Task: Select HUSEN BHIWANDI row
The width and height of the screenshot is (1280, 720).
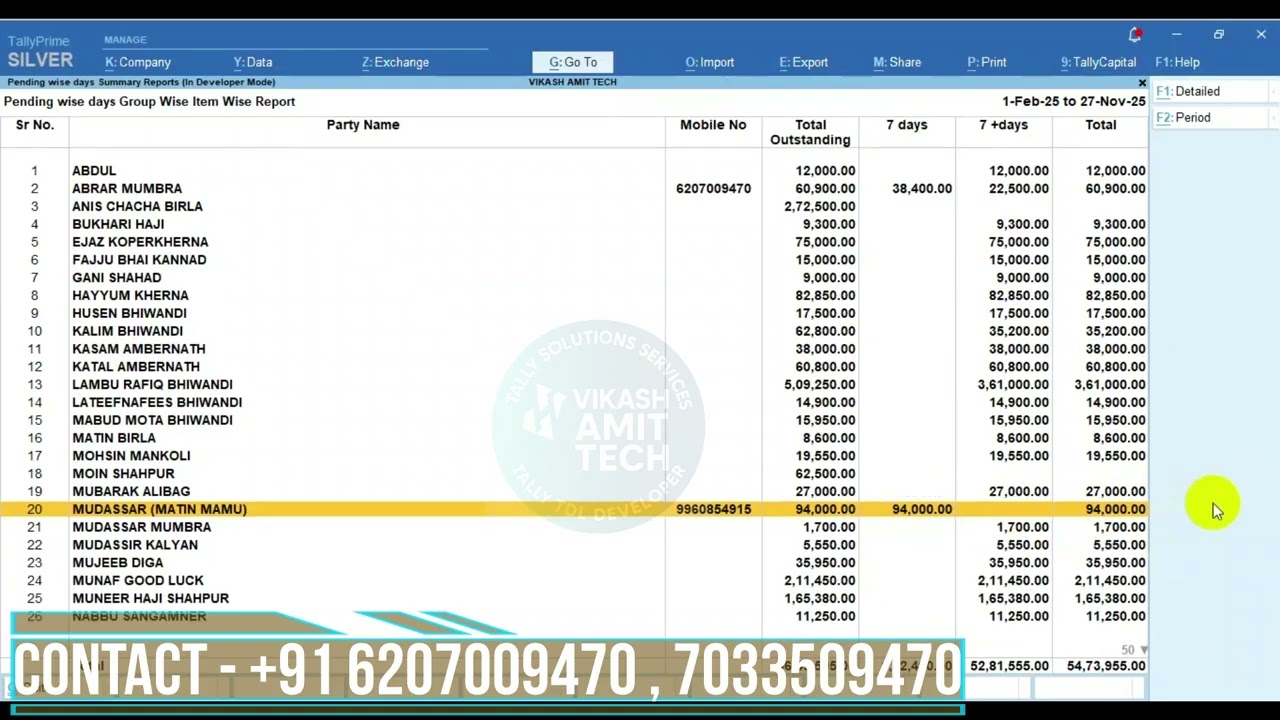Action: (573, 314)
